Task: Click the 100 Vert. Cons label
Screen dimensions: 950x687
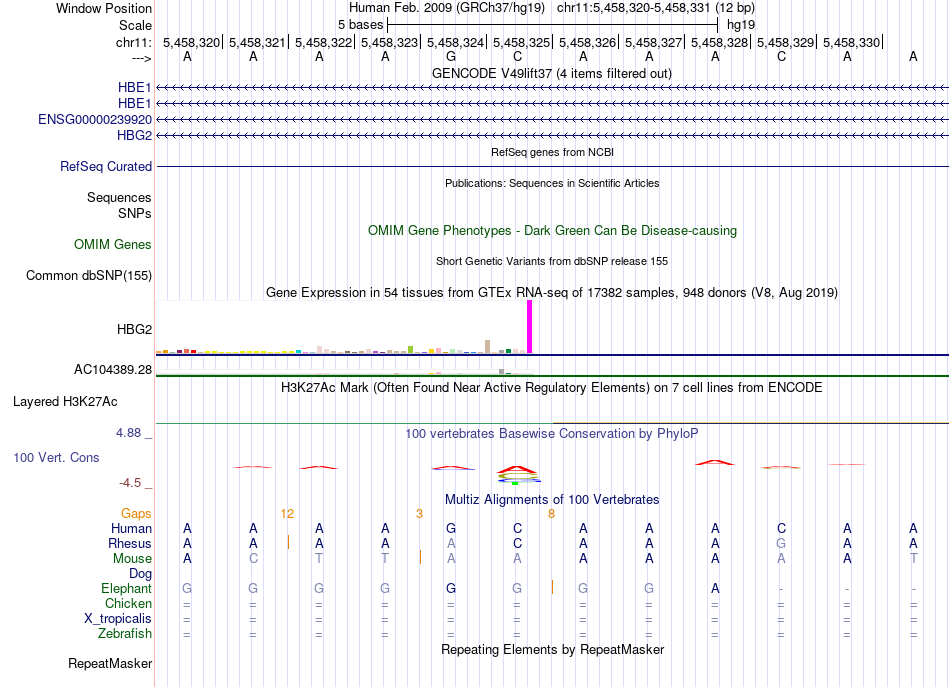Action: click(x=56, y=458)
